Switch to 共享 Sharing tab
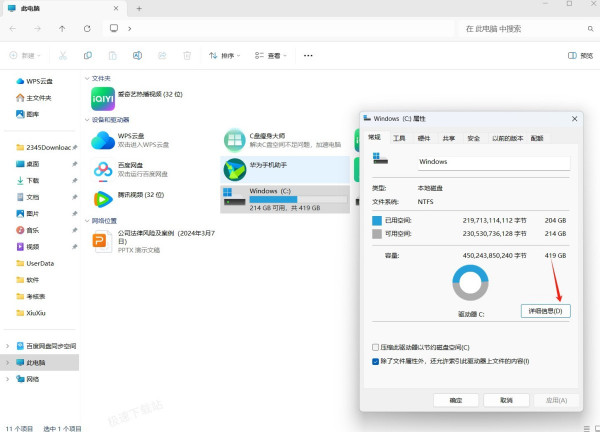Viewport: 600px width, 432px height. [x=449, y=138]
